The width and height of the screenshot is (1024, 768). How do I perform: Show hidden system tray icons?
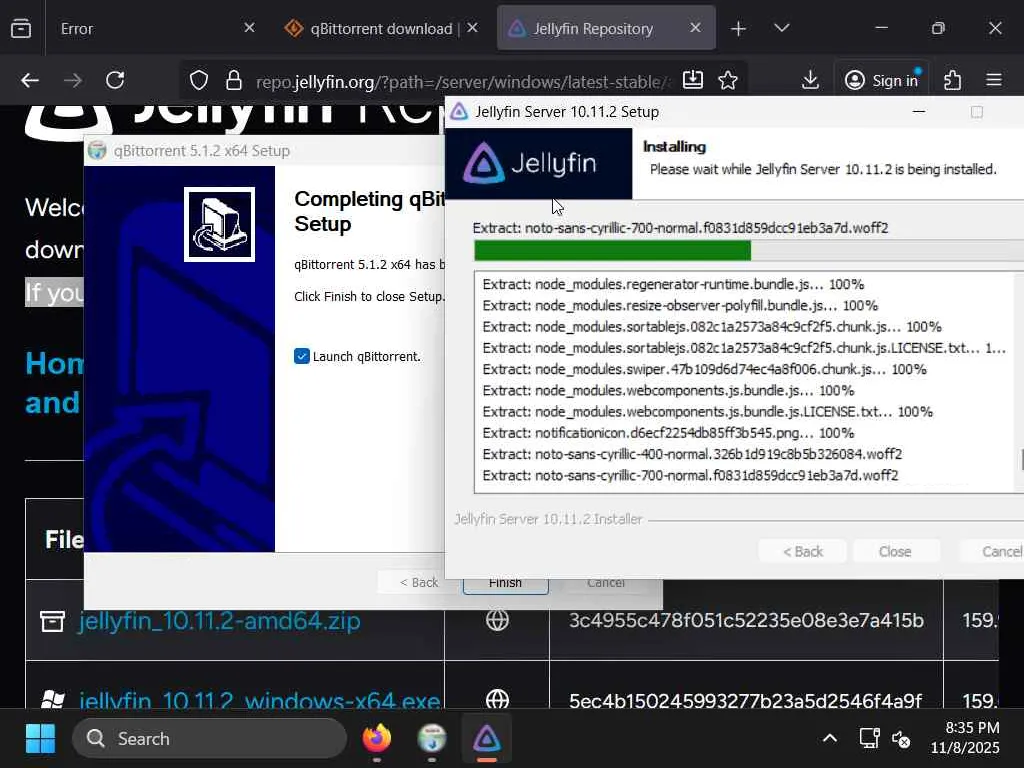(x=829, y=739)
